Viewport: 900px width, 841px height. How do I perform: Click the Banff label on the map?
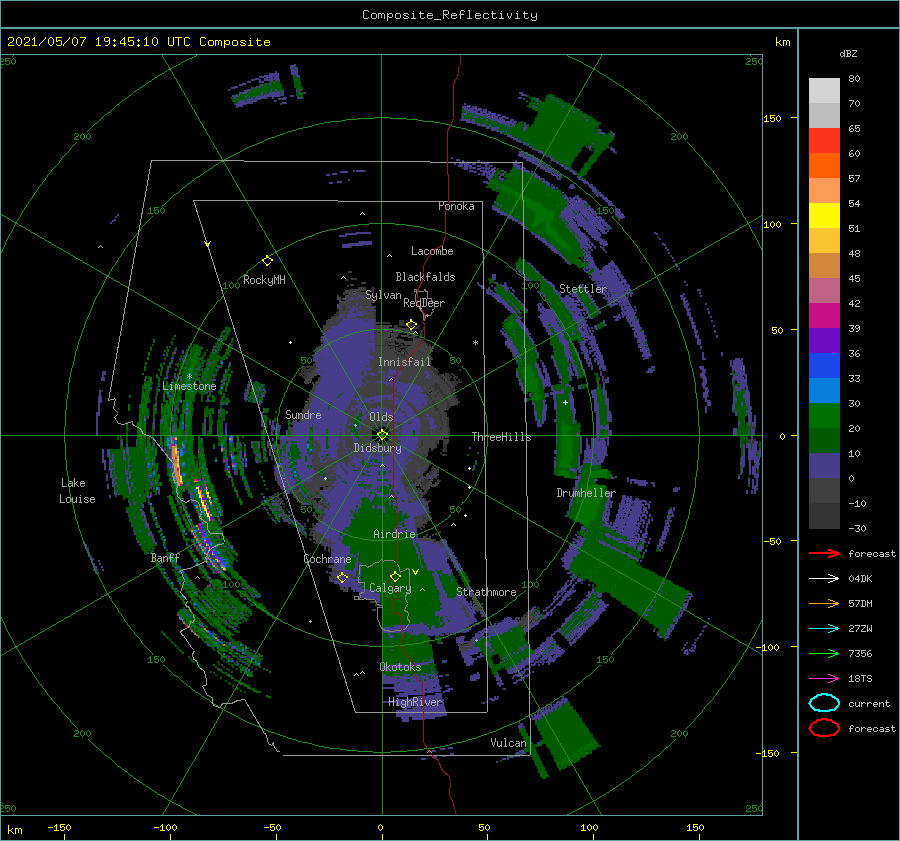coord(165,557)
